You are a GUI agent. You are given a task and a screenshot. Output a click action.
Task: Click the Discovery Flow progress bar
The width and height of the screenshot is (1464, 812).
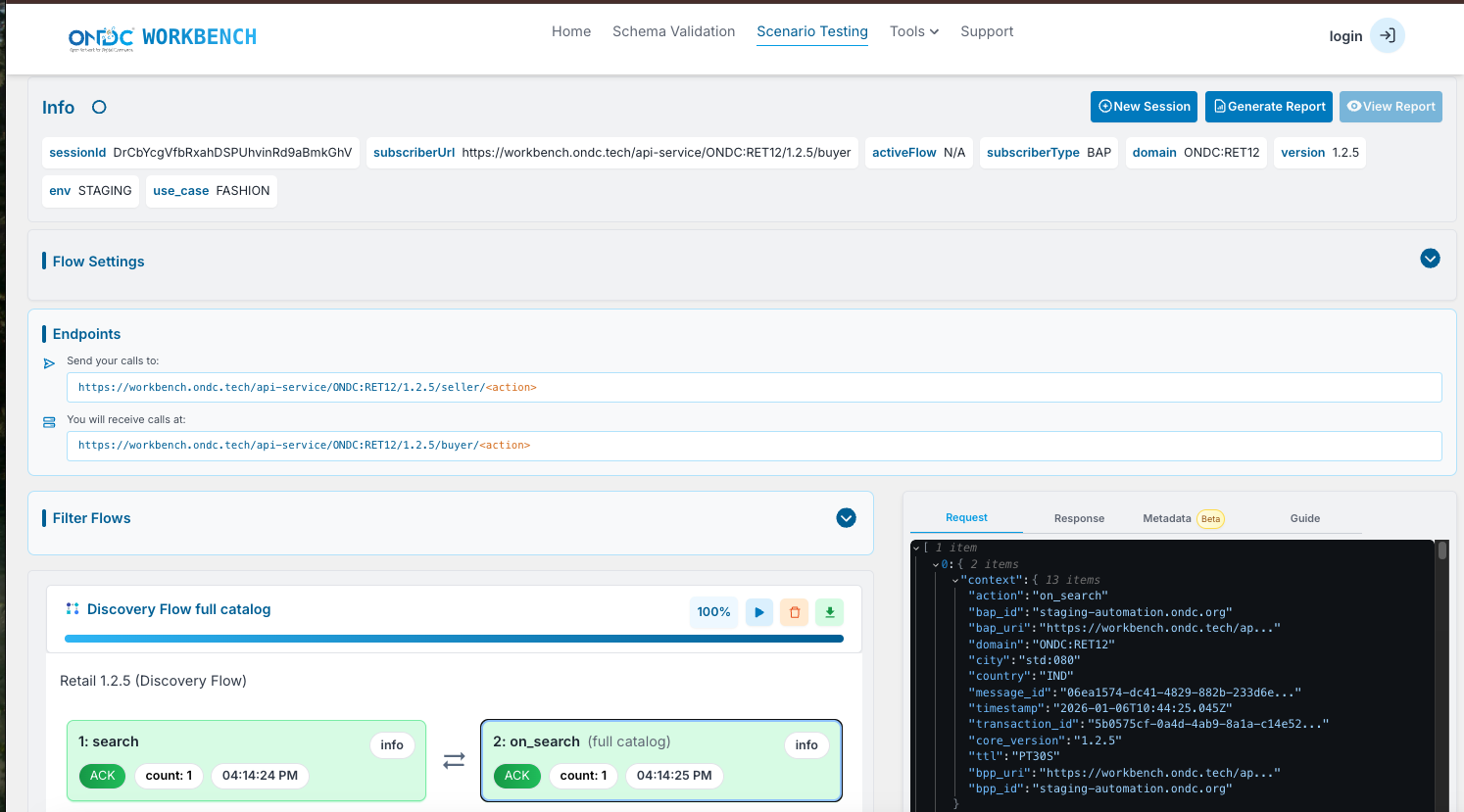[454, 639]
